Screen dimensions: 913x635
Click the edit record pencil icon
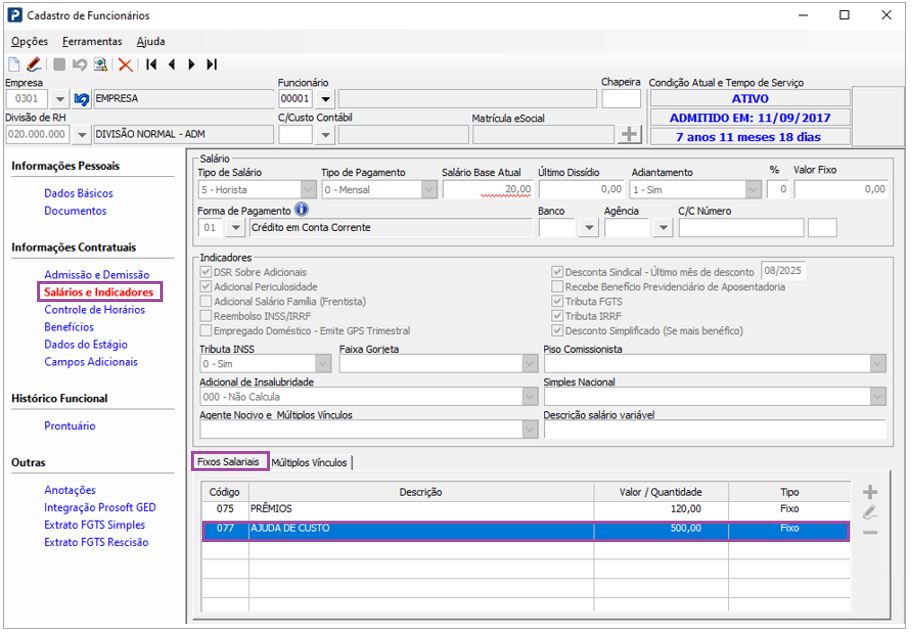pyautogui.click(x=33, y=64)
